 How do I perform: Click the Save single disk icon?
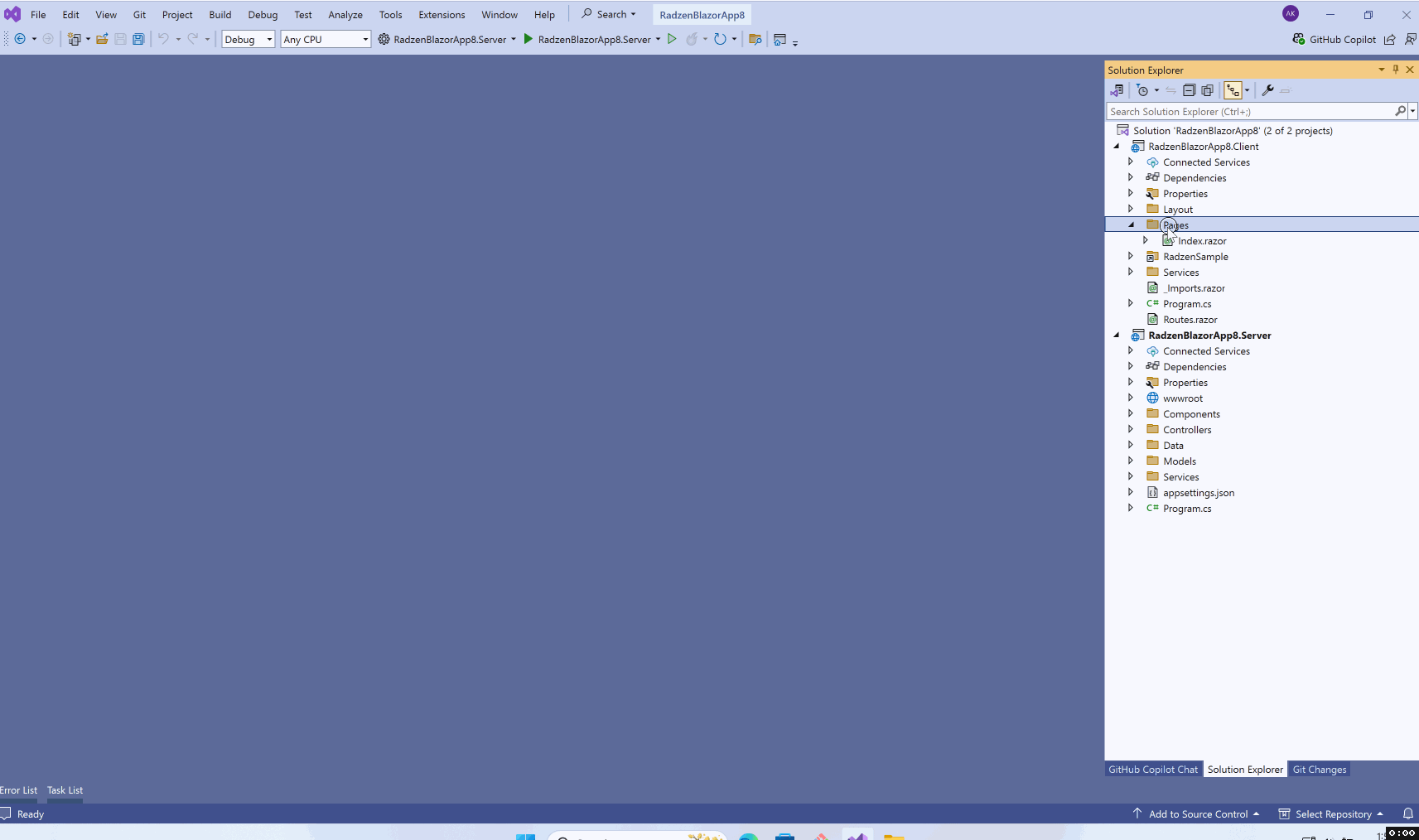[120, 39]
